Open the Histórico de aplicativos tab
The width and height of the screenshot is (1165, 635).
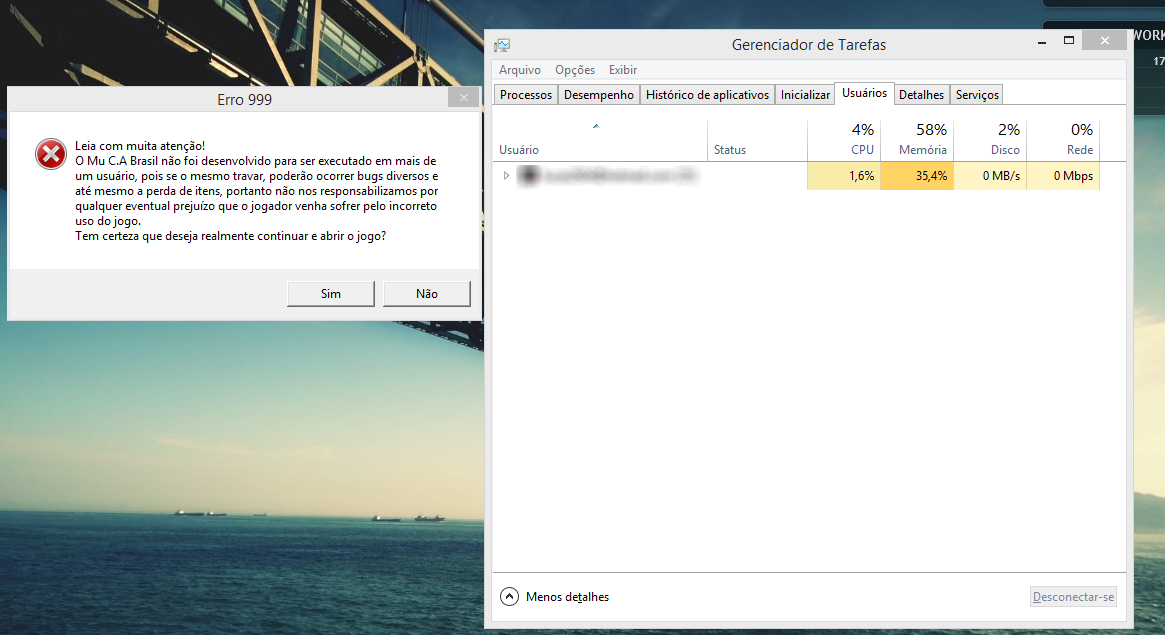(707, 95)
